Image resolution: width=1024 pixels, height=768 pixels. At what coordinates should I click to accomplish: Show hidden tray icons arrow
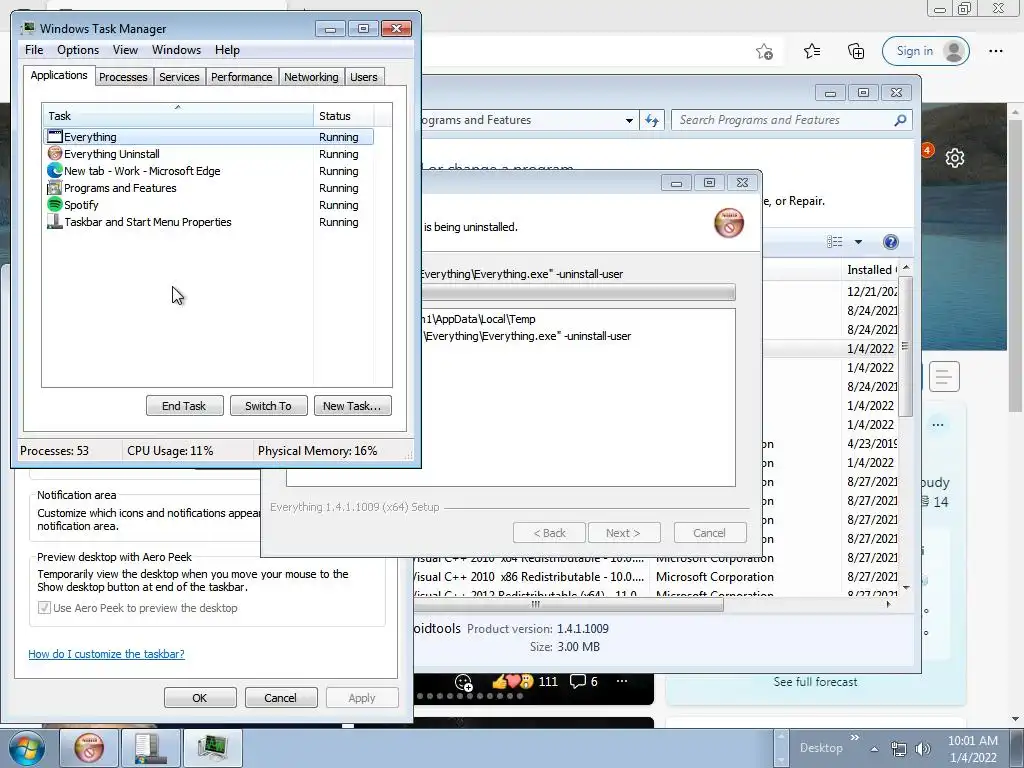coord(874,748)
